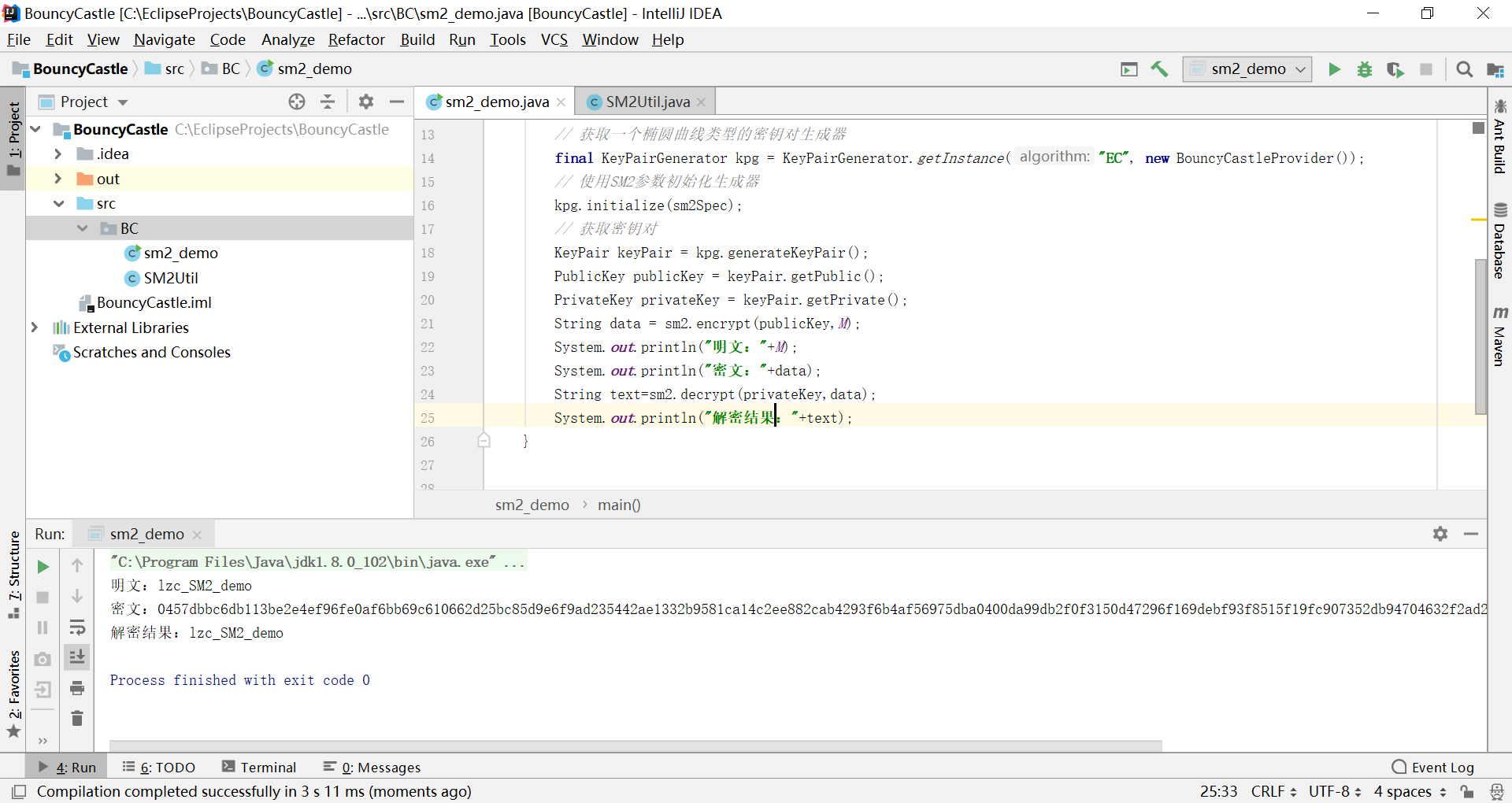Toggle scroll to end in Run console
The image size is (1512, 803).
(x=77, y=657)
